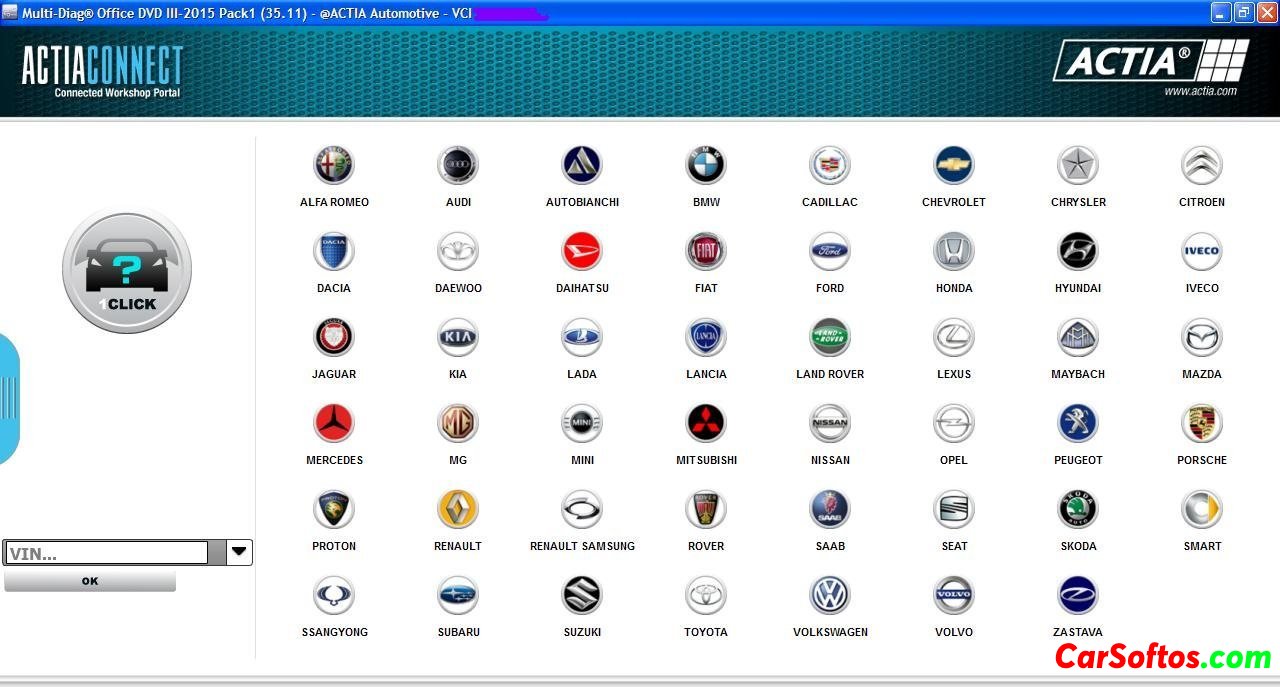Select the Porsche crest icon

[x=1201, y=424]
